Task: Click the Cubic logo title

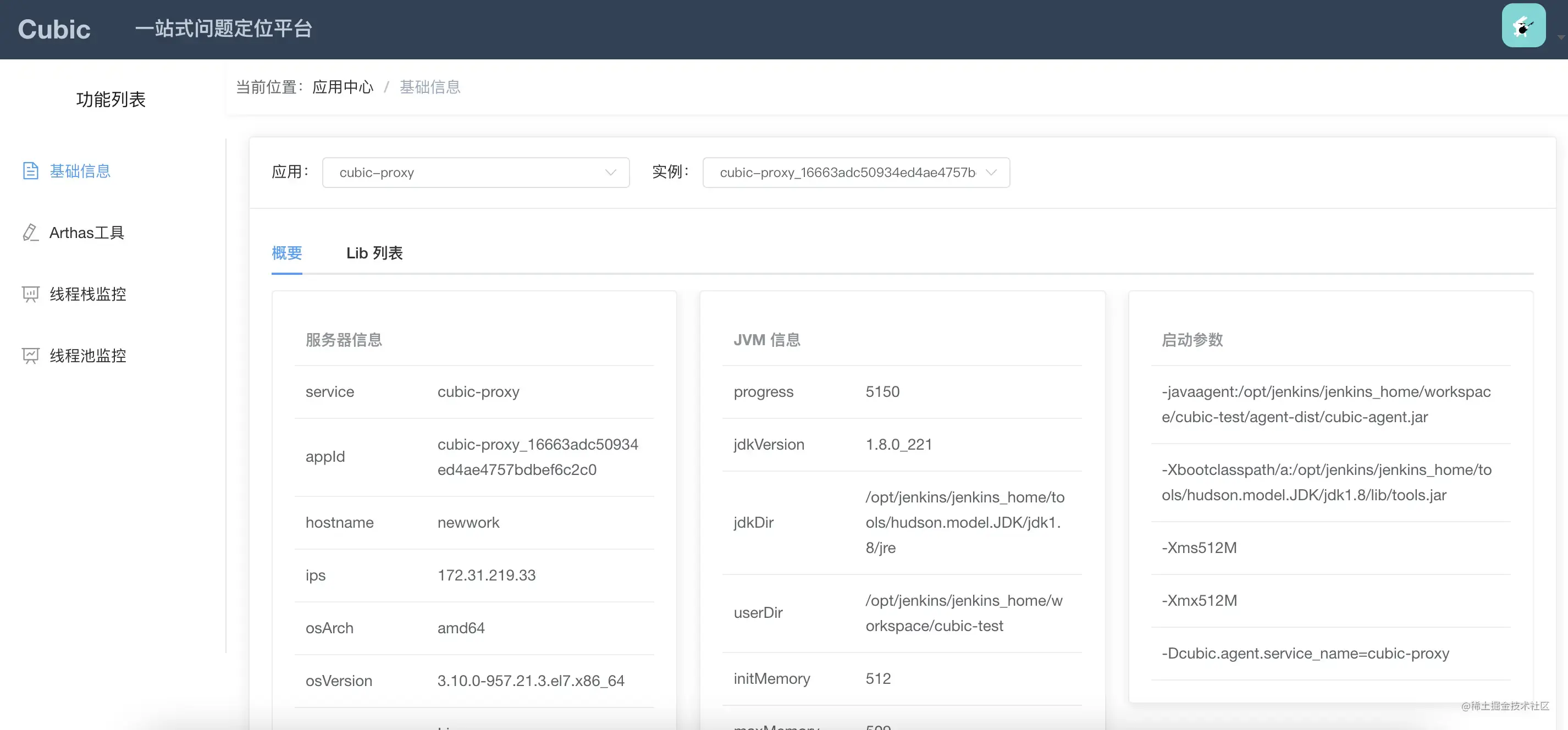Action: 54,29
